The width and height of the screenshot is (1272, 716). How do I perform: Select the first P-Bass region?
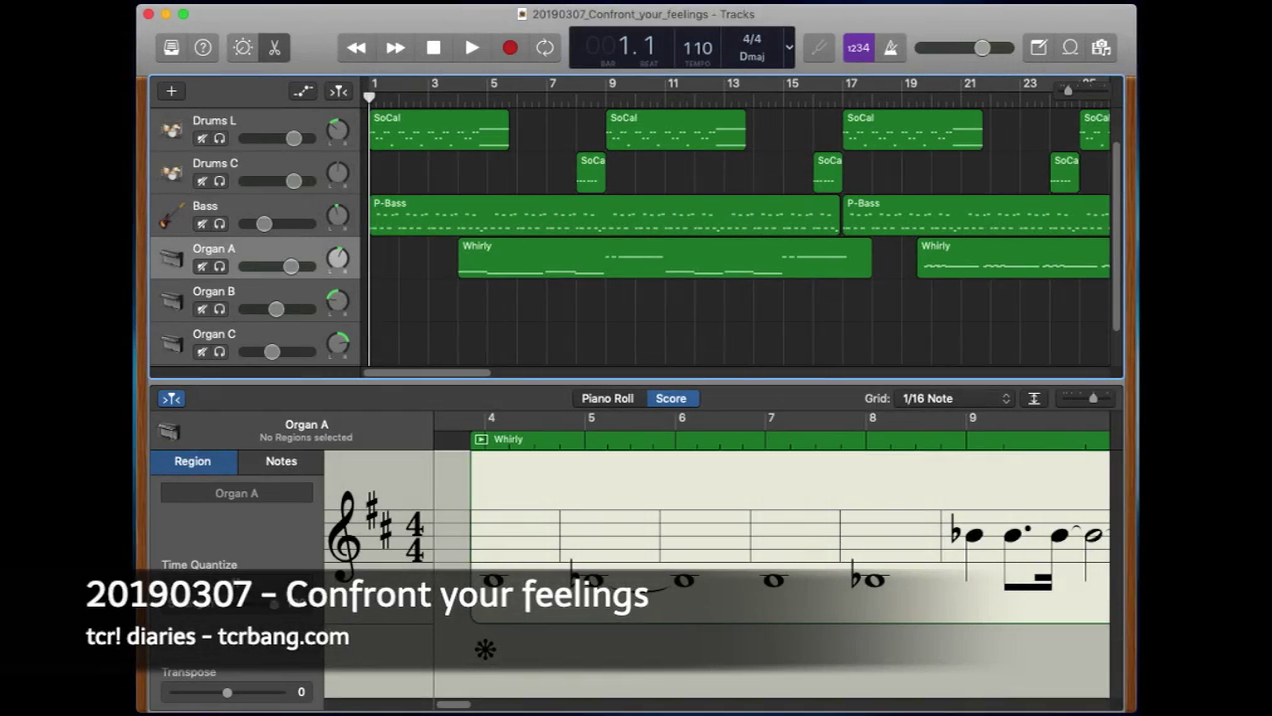coord(604,215)
